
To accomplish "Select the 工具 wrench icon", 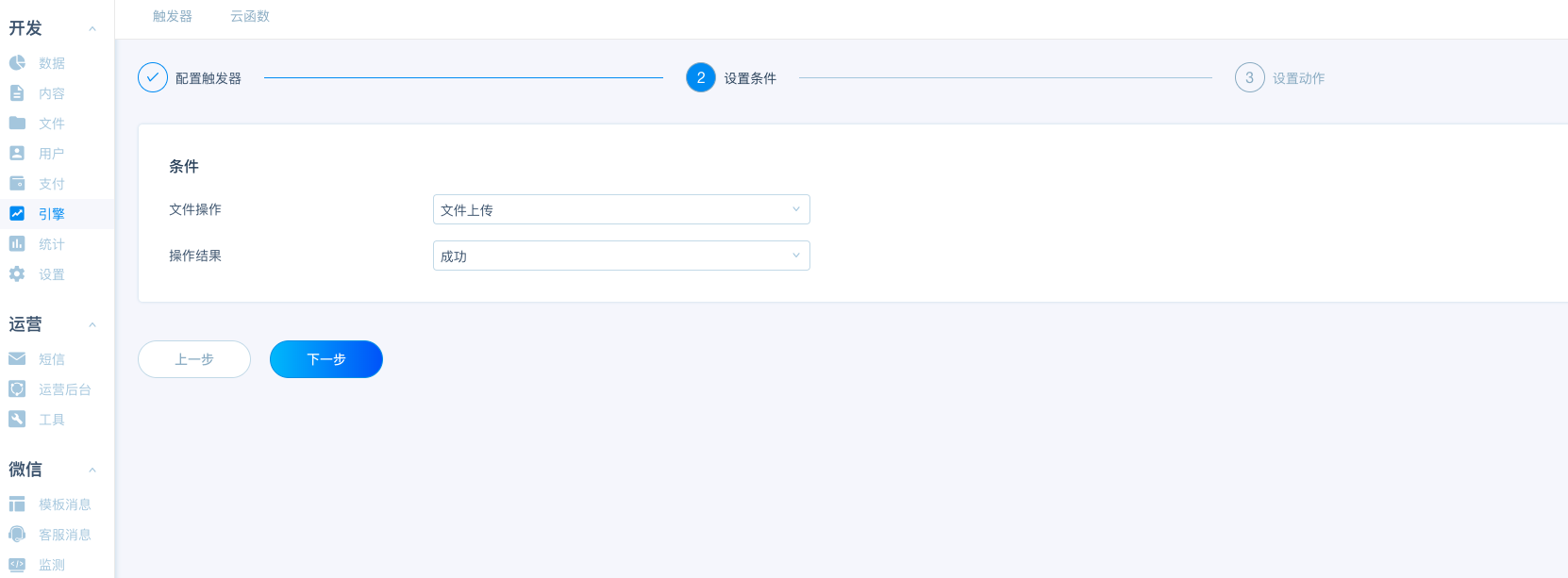I will click(x=17, y=420).
